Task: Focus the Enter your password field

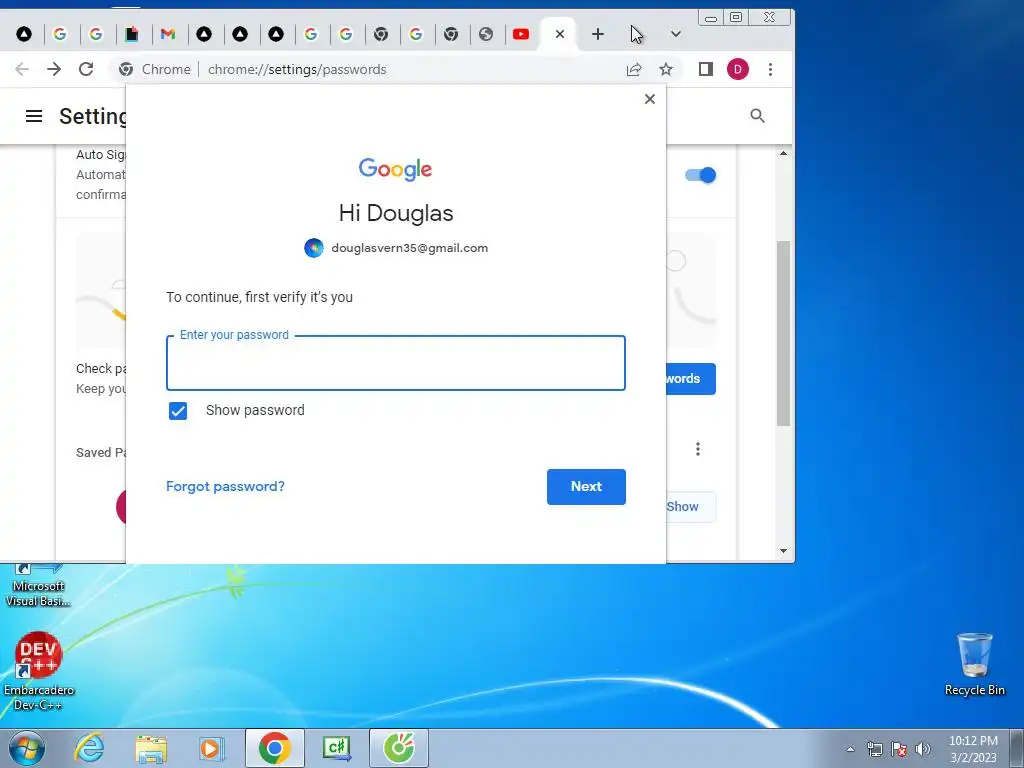Action: pyautogui.click(x=396, y=363)
